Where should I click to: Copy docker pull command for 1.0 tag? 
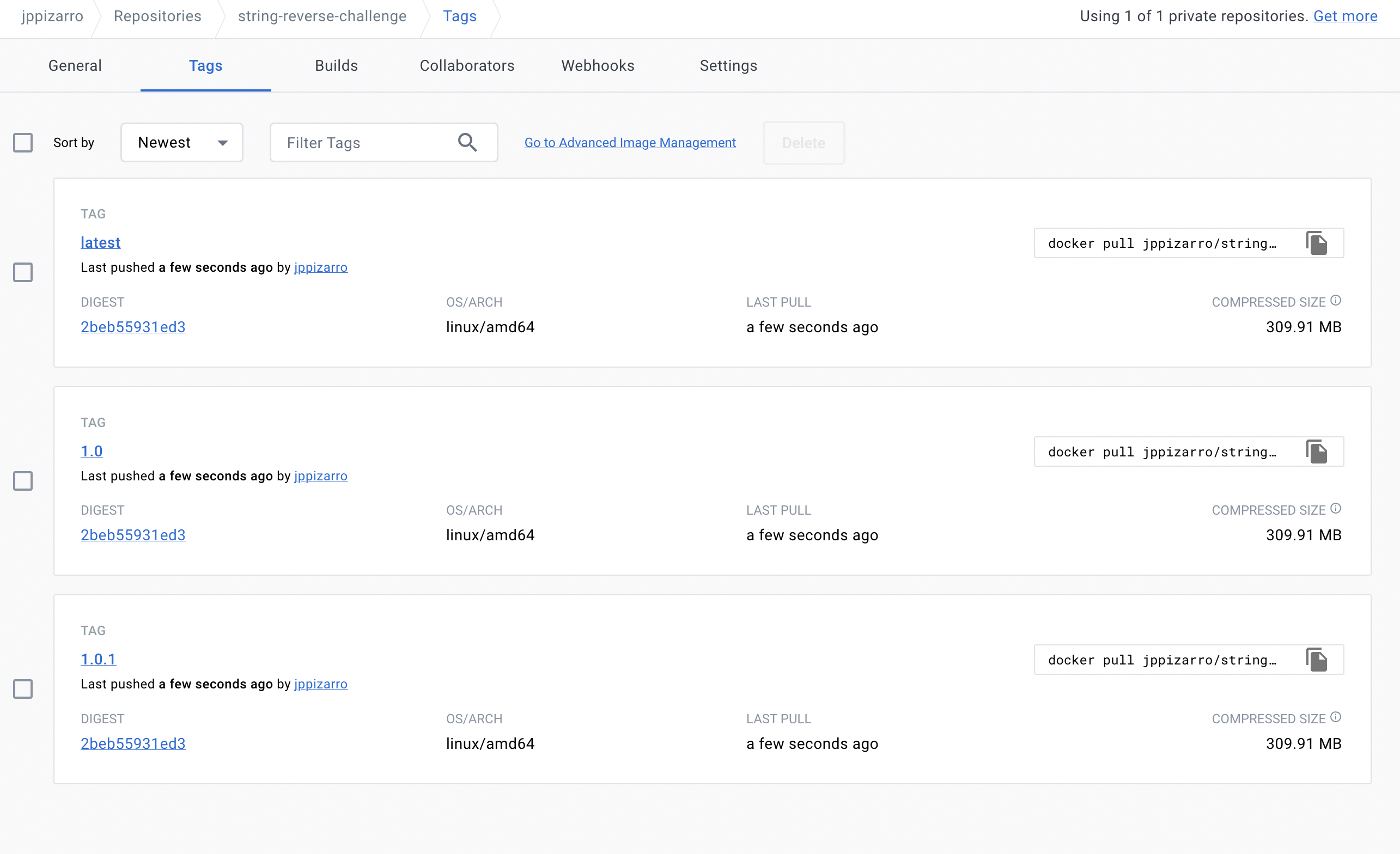1316,452
